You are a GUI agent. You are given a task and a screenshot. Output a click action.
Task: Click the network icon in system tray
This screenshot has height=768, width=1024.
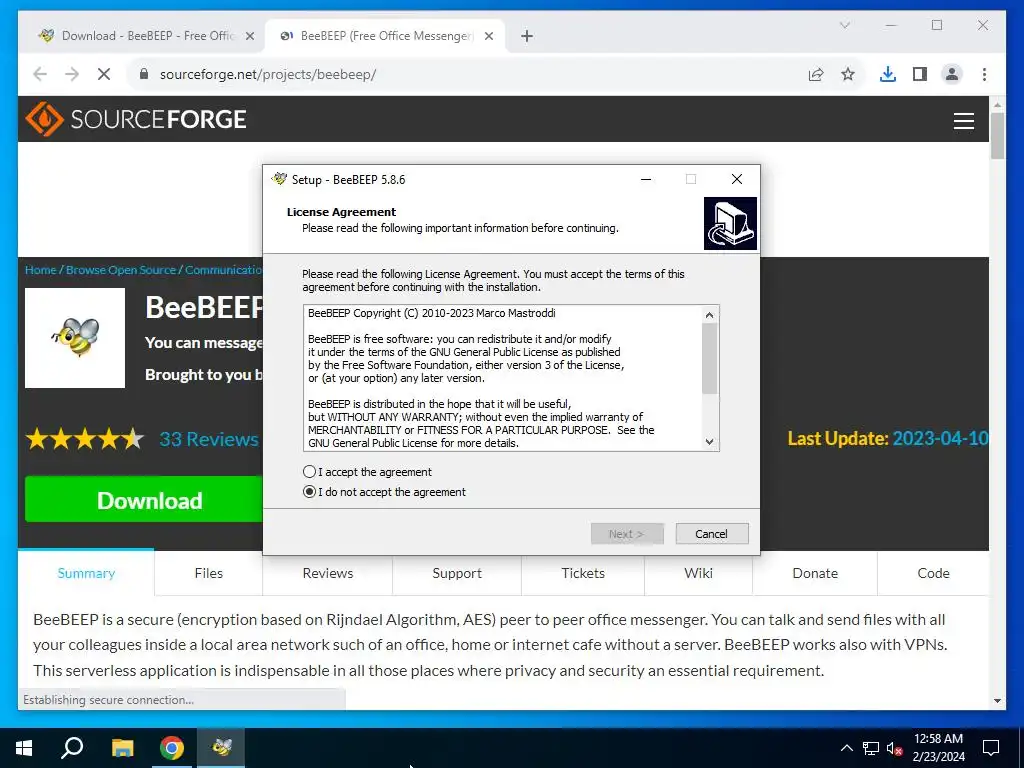(x=871, y=748)
